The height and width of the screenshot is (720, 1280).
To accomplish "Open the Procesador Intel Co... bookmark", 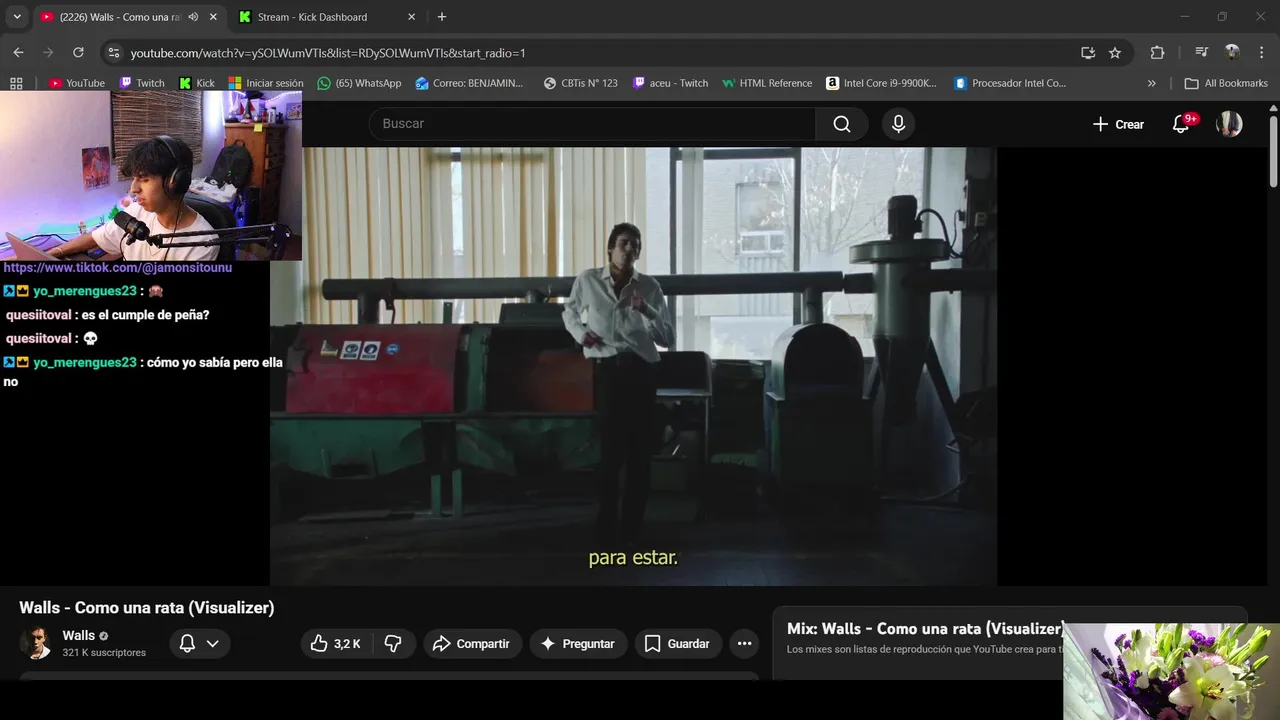I will (1010, 83).
